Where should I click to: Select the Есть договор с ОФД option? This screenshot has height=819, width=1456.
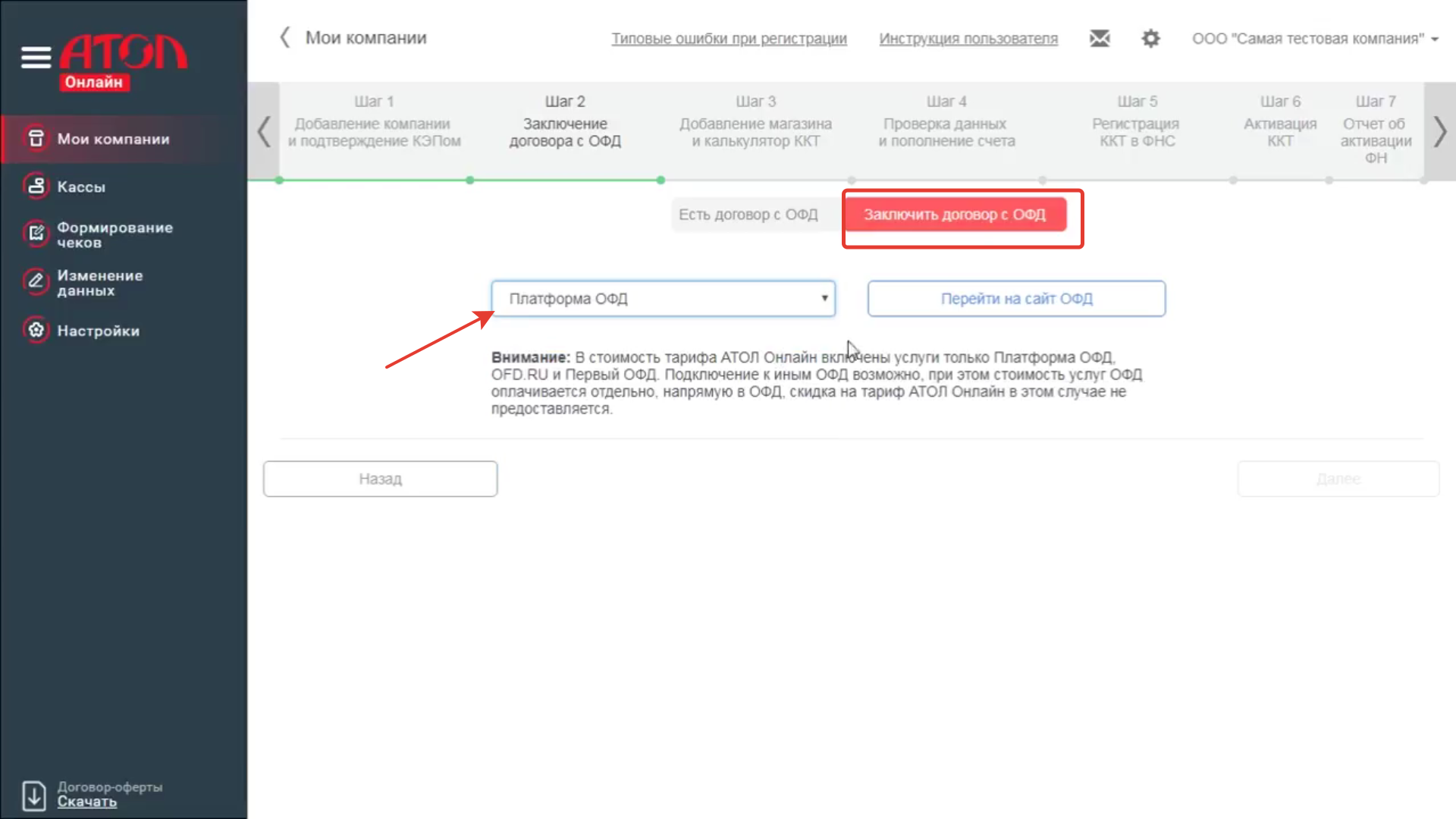748,215
